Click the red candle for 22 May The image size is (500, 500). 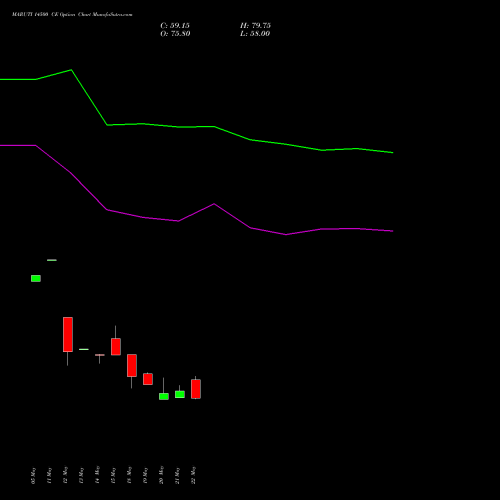[x=196, y=389]
